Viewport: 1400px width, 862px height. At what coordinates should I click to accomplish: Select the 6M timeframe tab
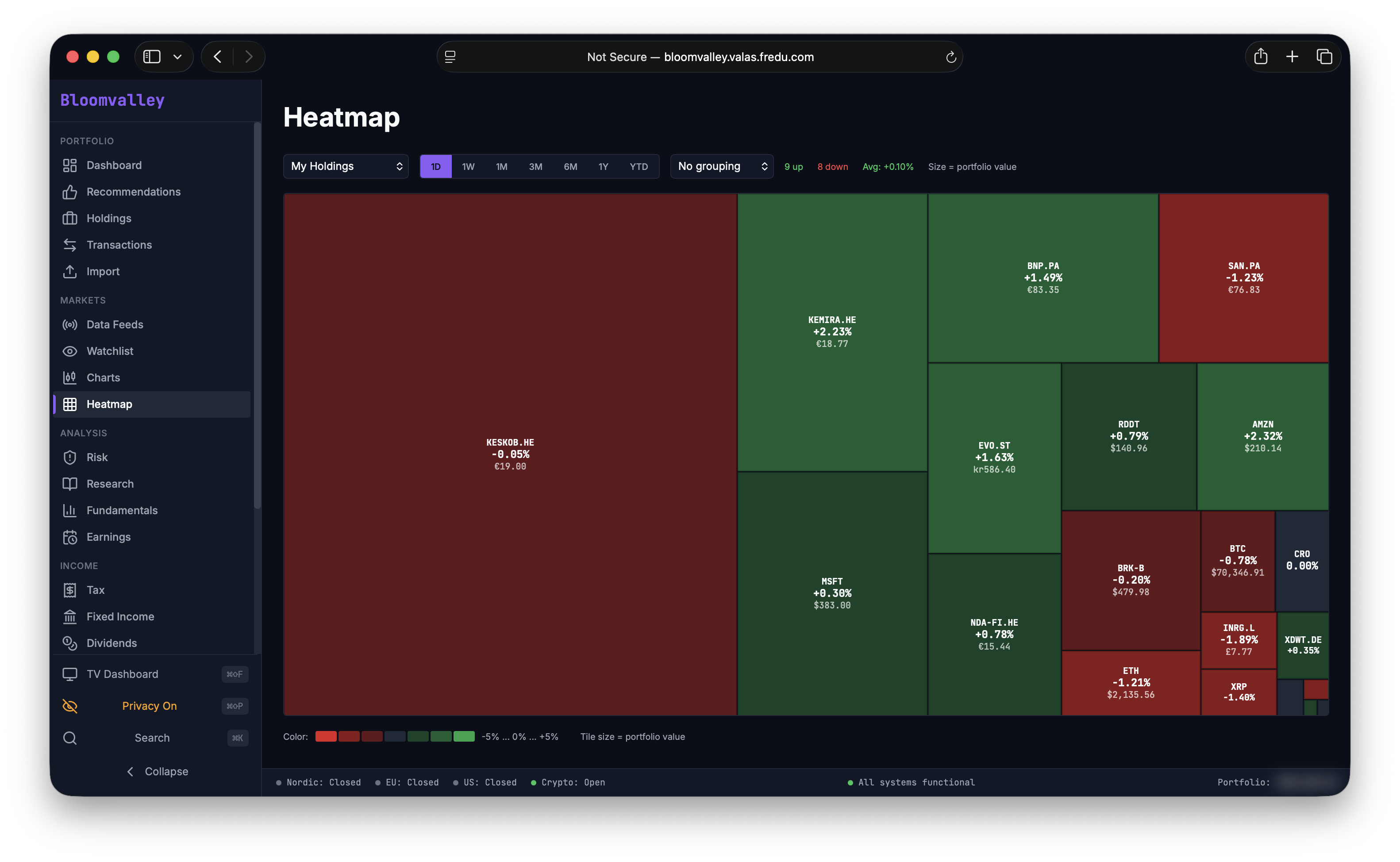click(570, 166)
